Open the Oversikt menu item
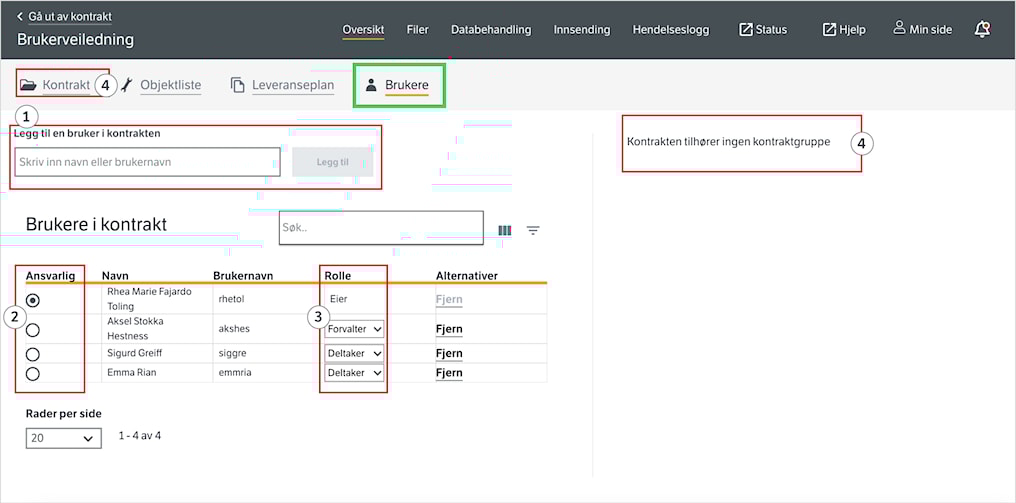1016x503 pixels. [364, 29]
